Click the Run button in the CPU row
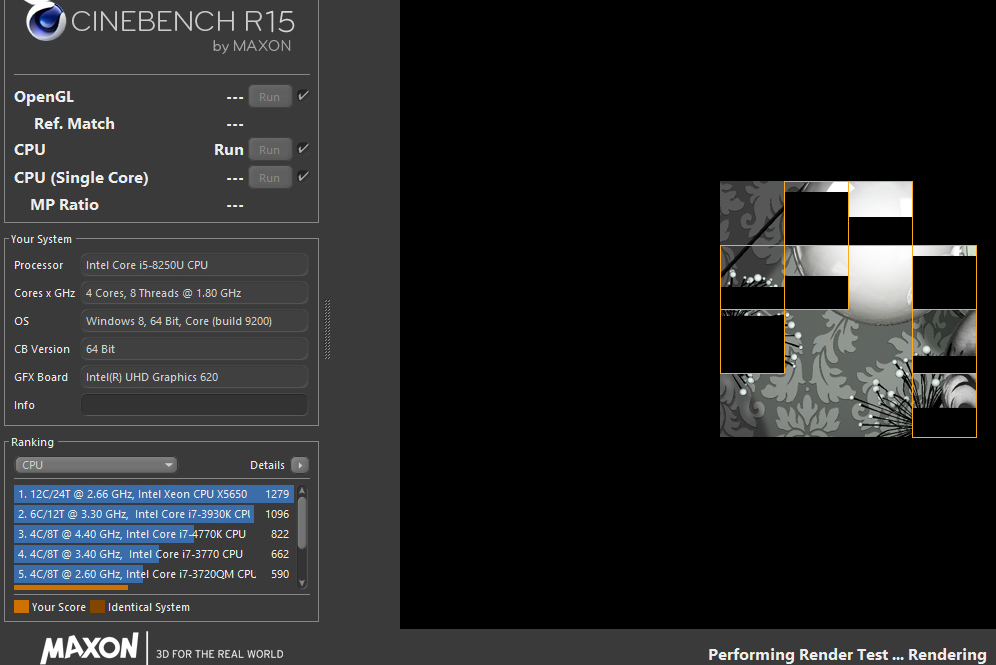Viewport: 996px width, 665px height. [x=270, y=150]
